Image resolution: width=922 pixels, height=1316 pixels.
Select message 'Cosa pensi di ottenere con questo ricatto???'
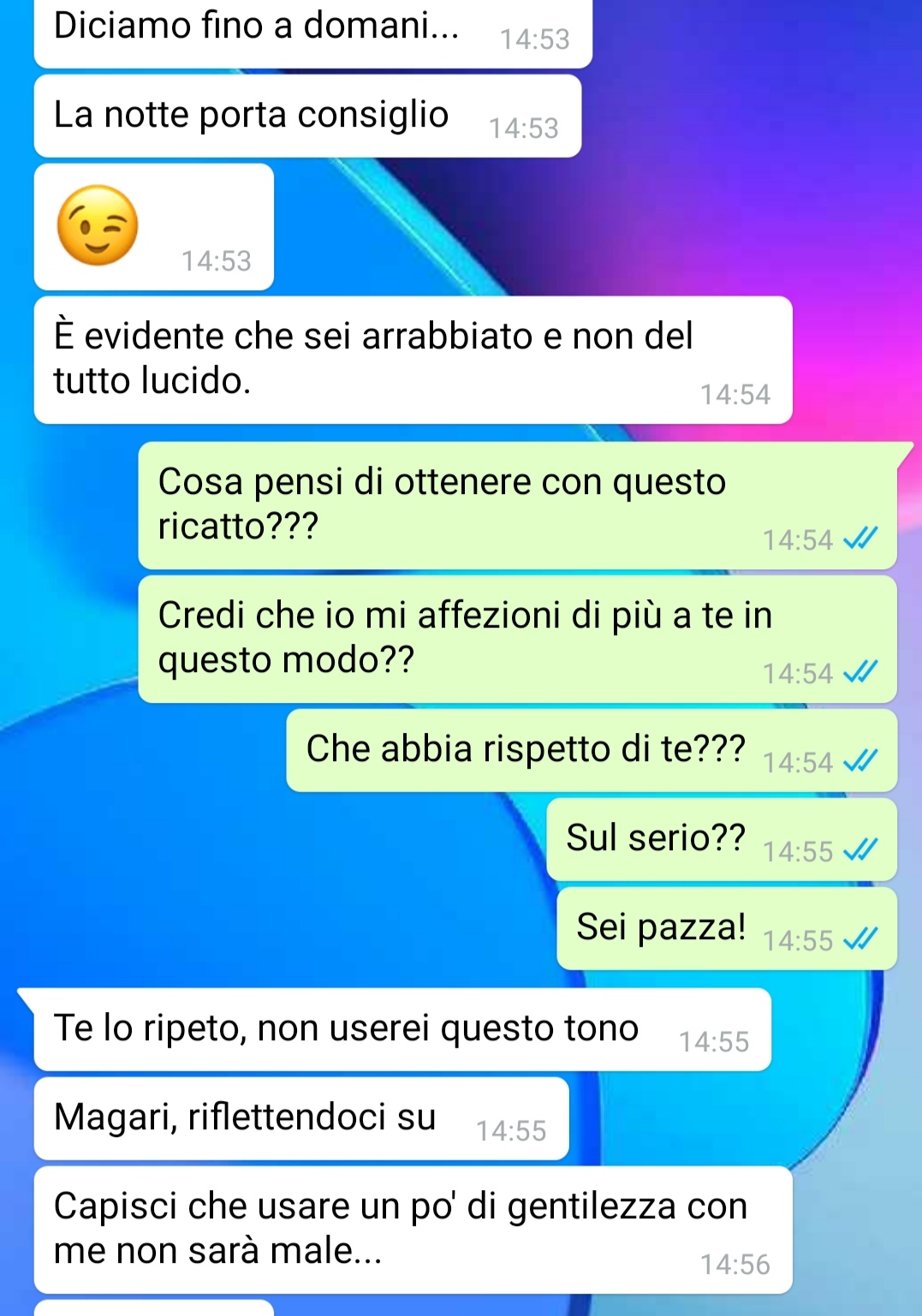tap(517, 505)
